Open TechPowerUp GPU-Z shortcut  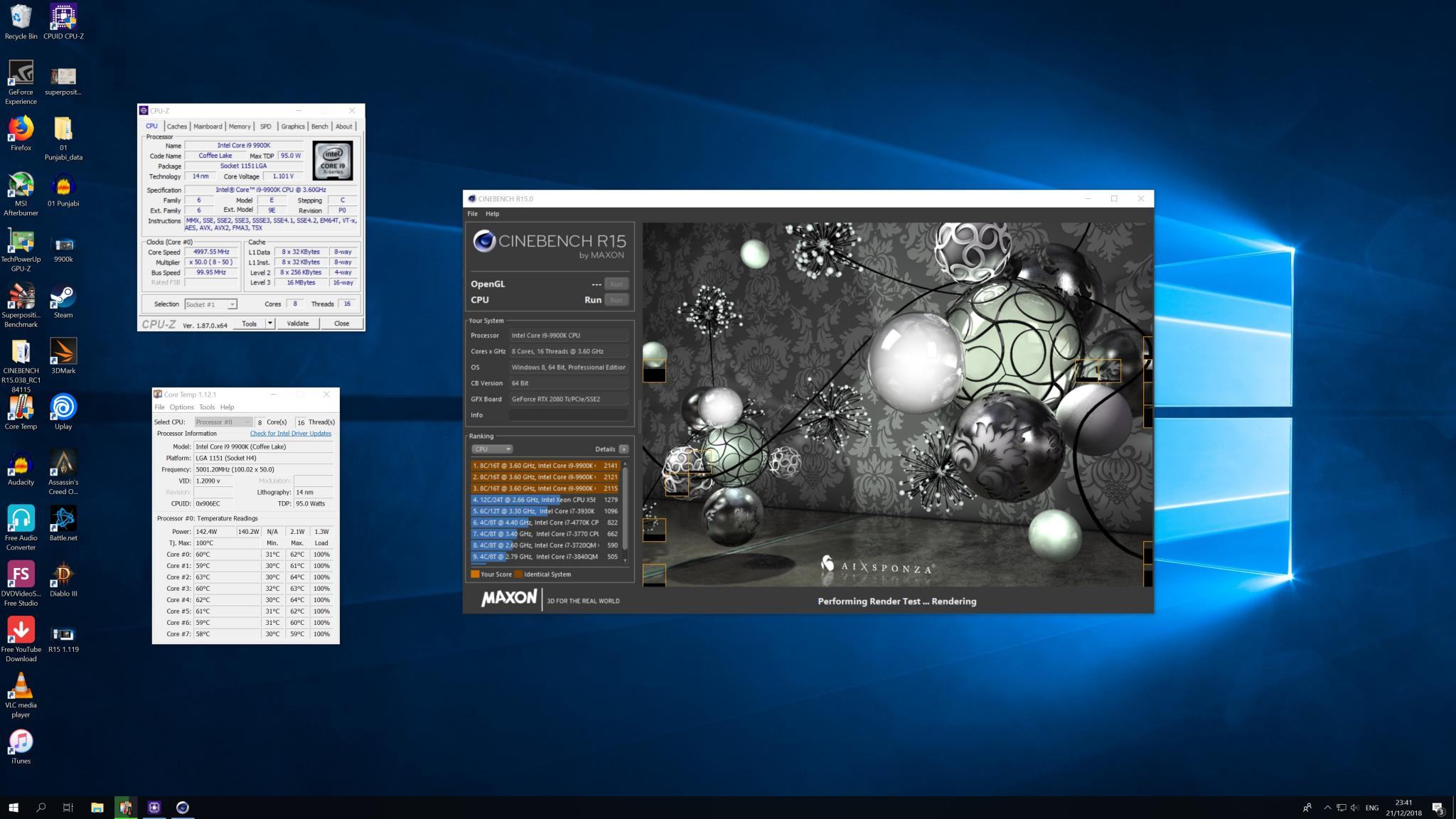tap(21, 250)
